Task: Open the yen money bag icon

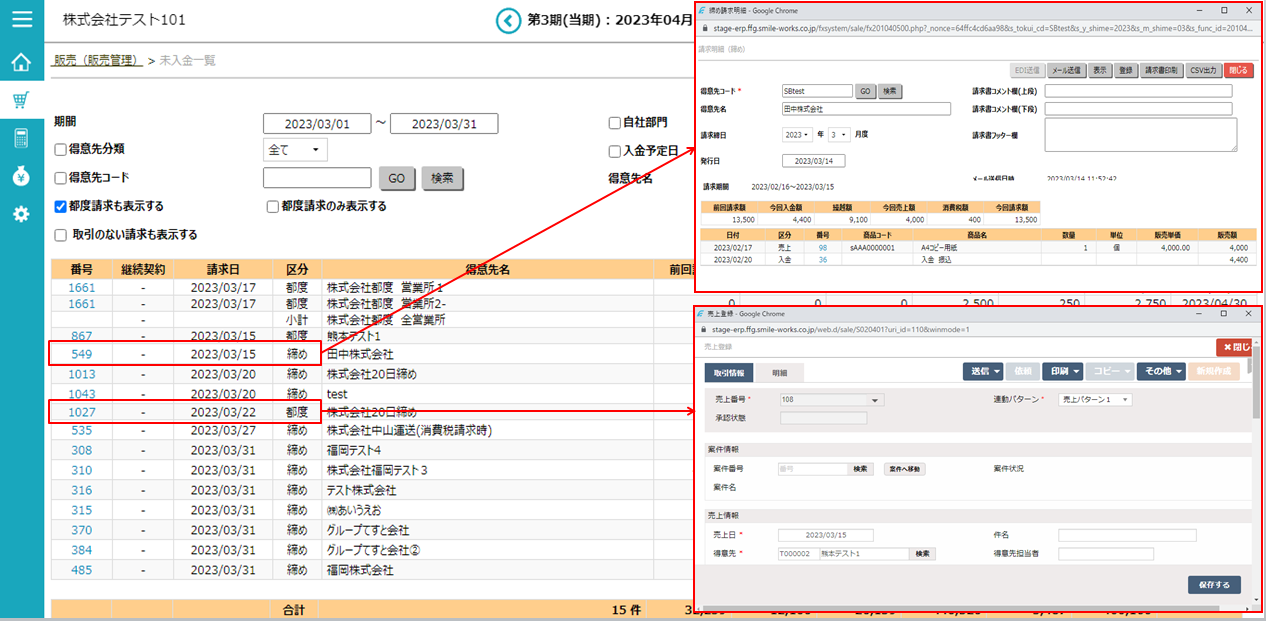Action: coord(21,176)
